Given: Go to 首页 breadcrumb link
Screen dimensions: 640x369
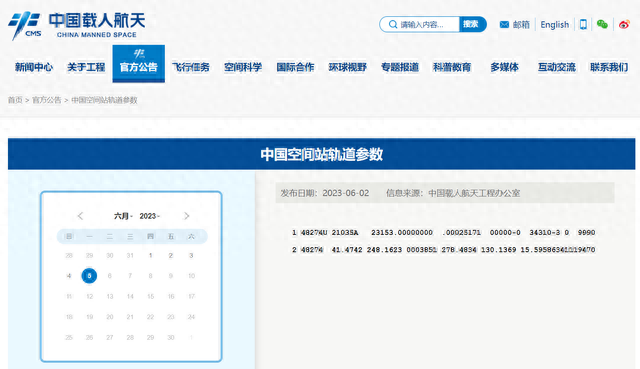Looking at the screenshot, I should [15, 100].
